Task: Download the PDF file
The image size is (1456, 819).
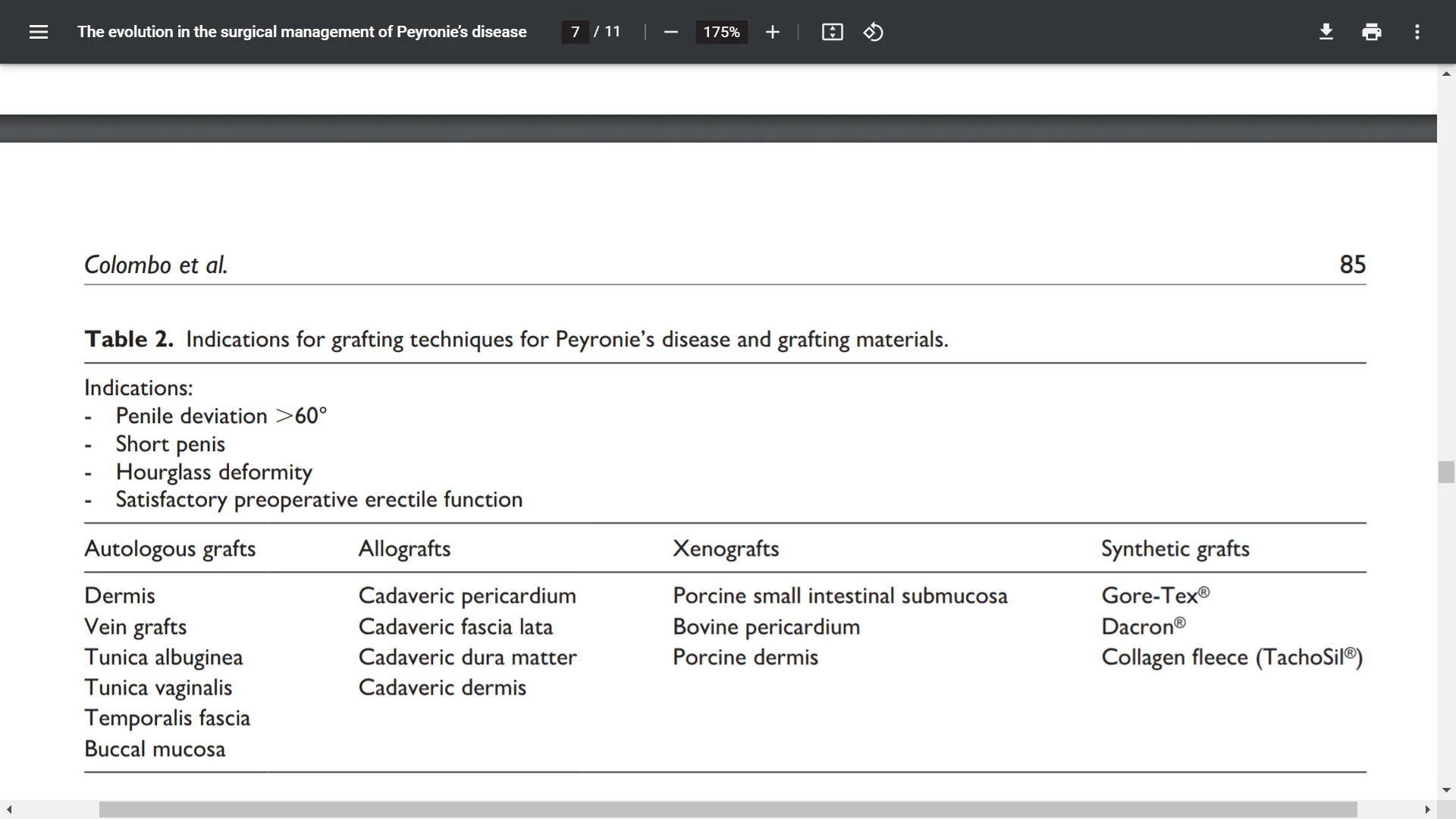Action: (x=1326, y=32)
